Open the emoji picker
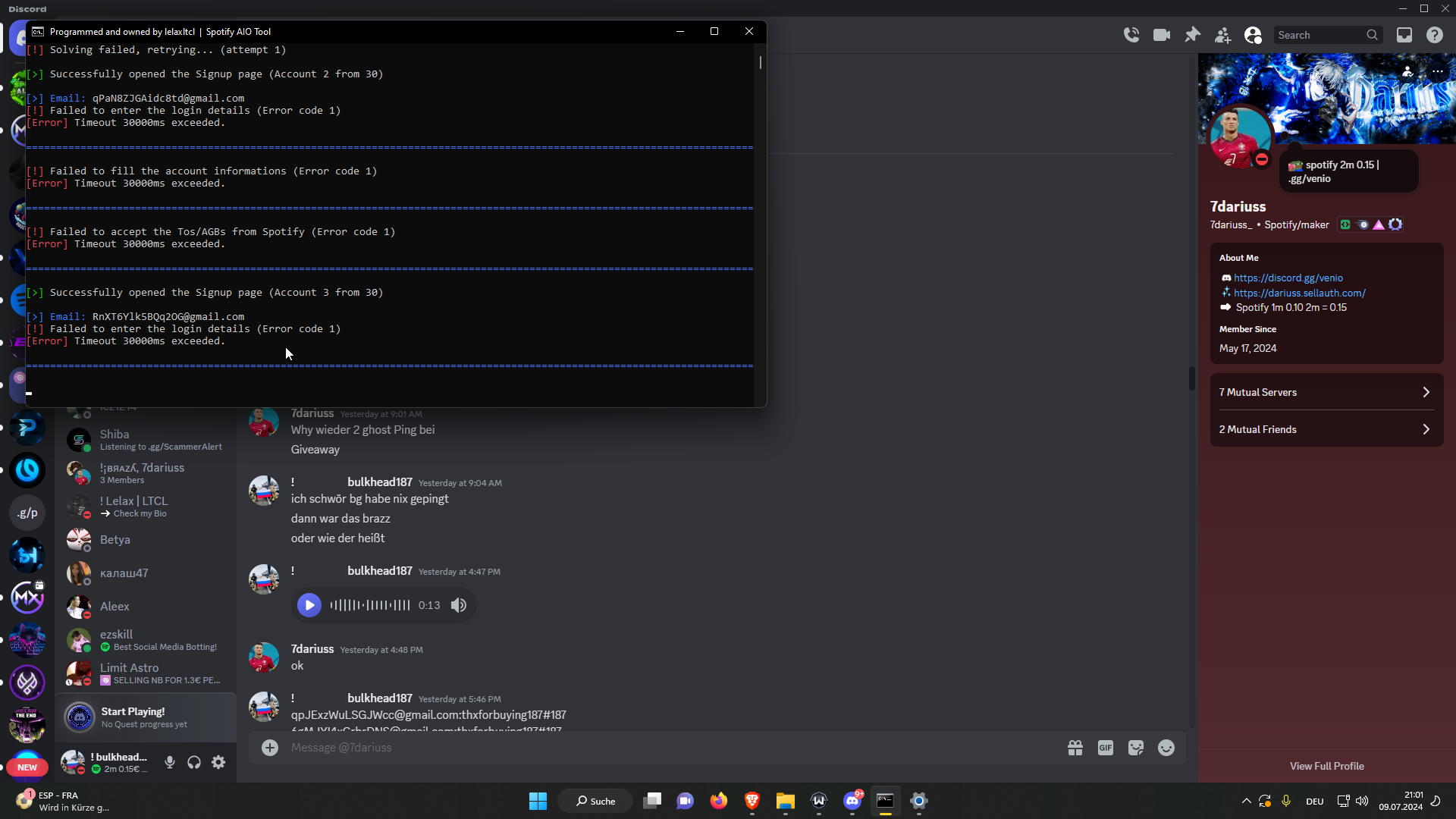 click(1166, 748)
